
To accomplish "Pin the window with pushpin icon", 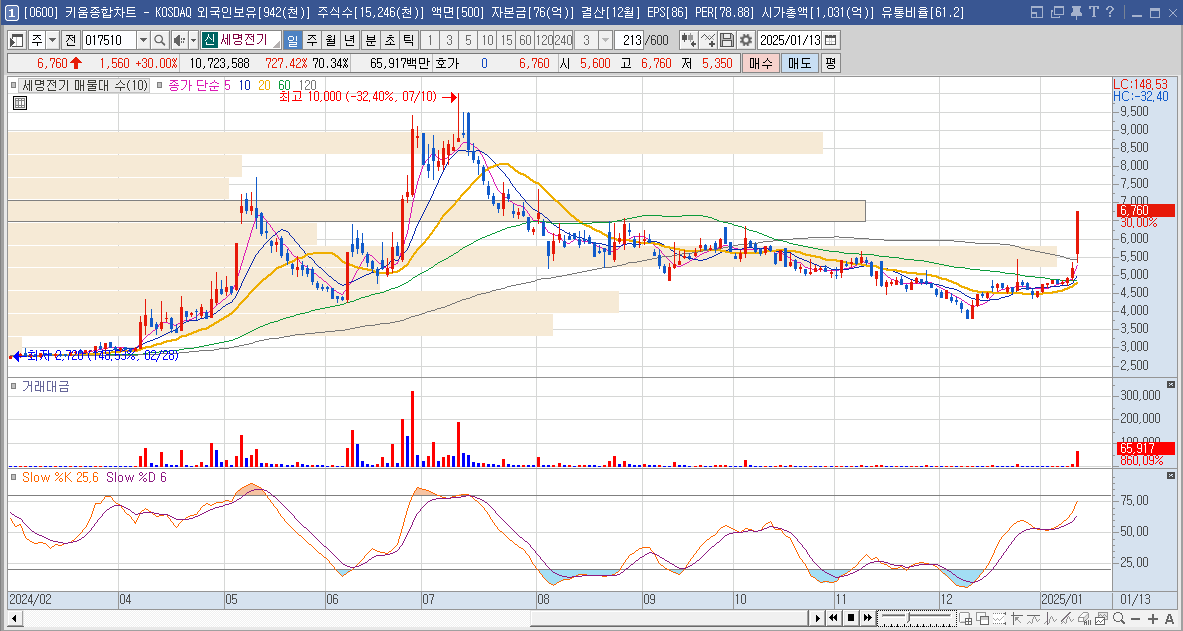I will [1075, 12].
